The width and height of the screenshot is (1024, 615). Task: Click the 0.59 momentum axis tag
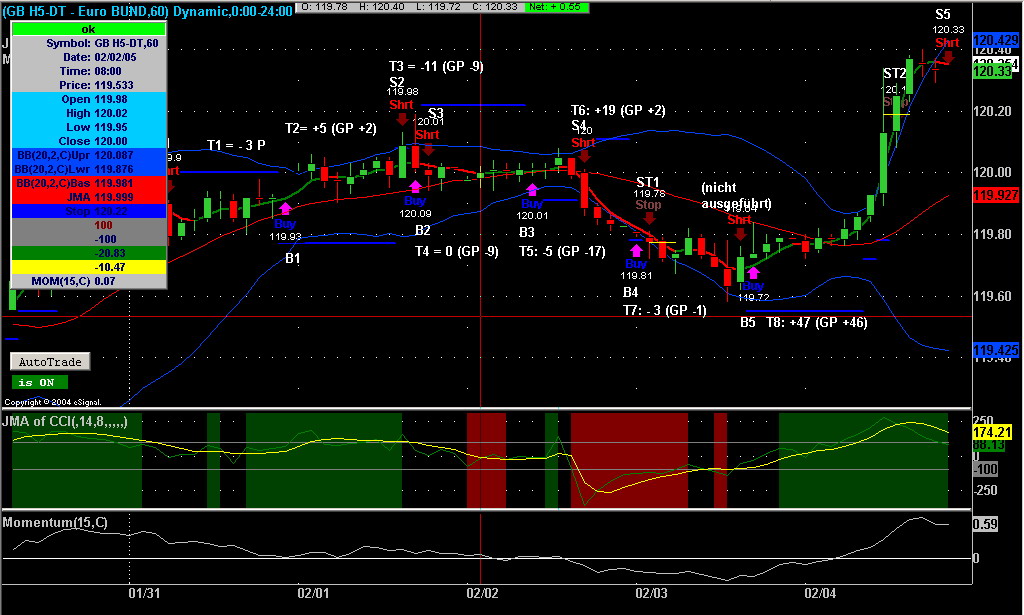click(985, 525)
